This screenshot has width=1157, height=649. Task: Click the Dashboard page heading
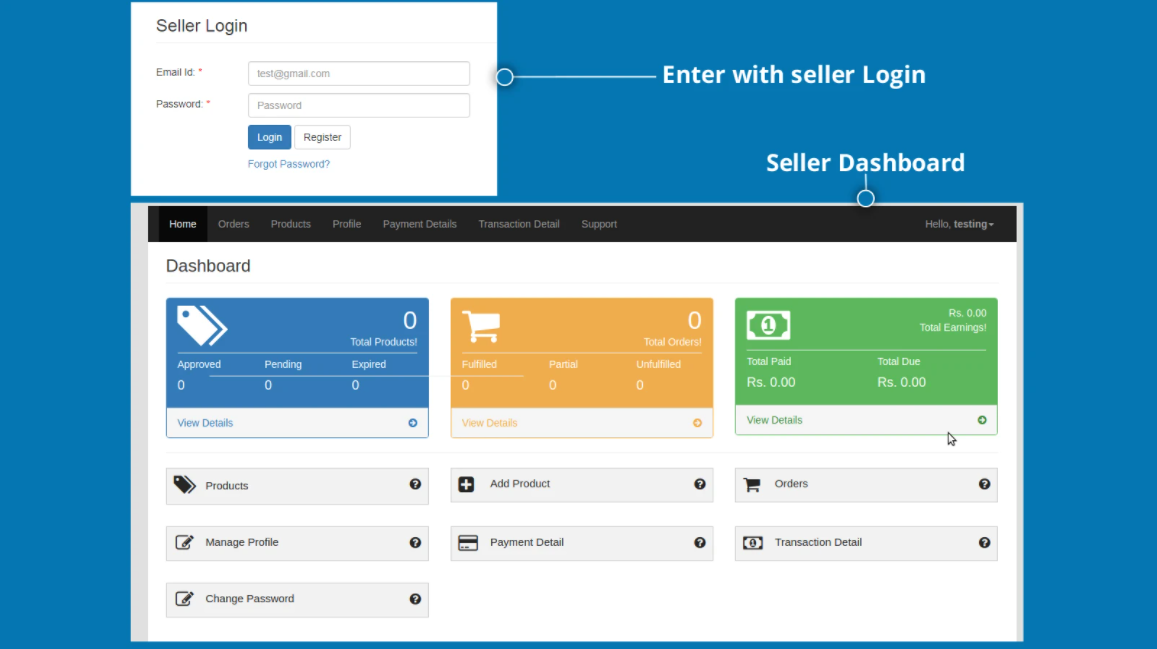tap(208, 266)
